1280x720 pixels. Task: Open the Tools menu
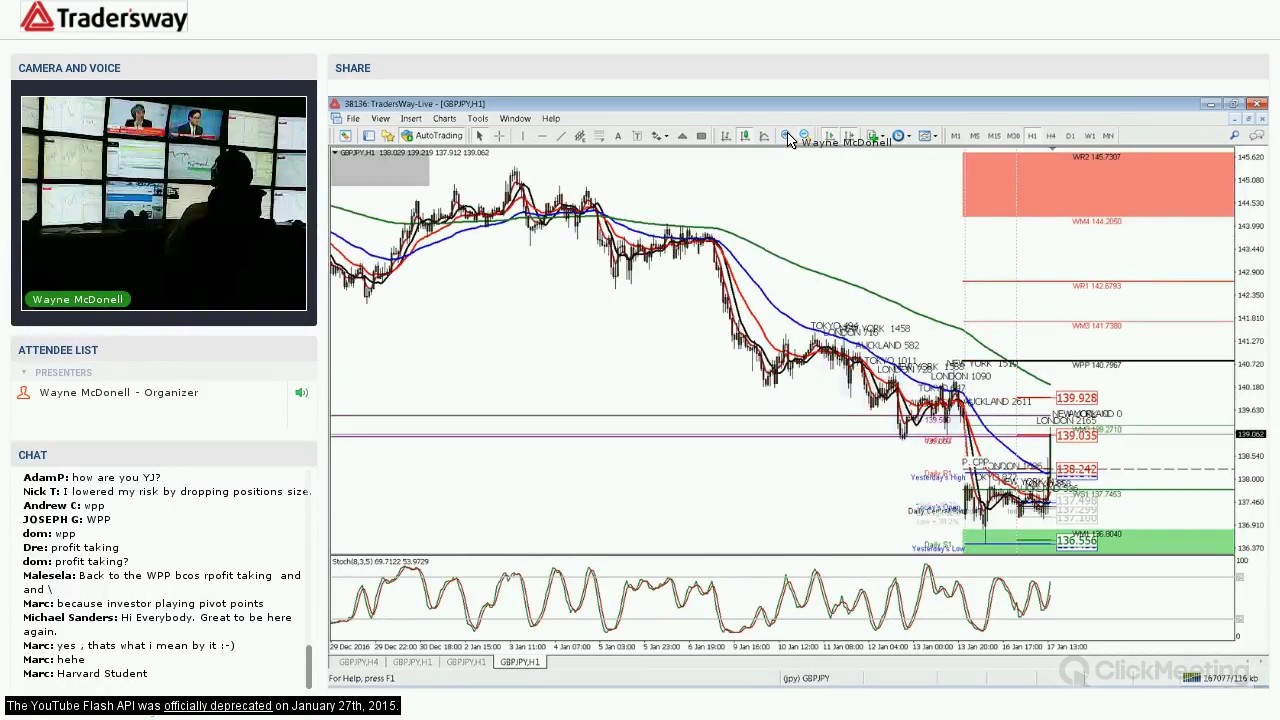click(x=477, y=119)
